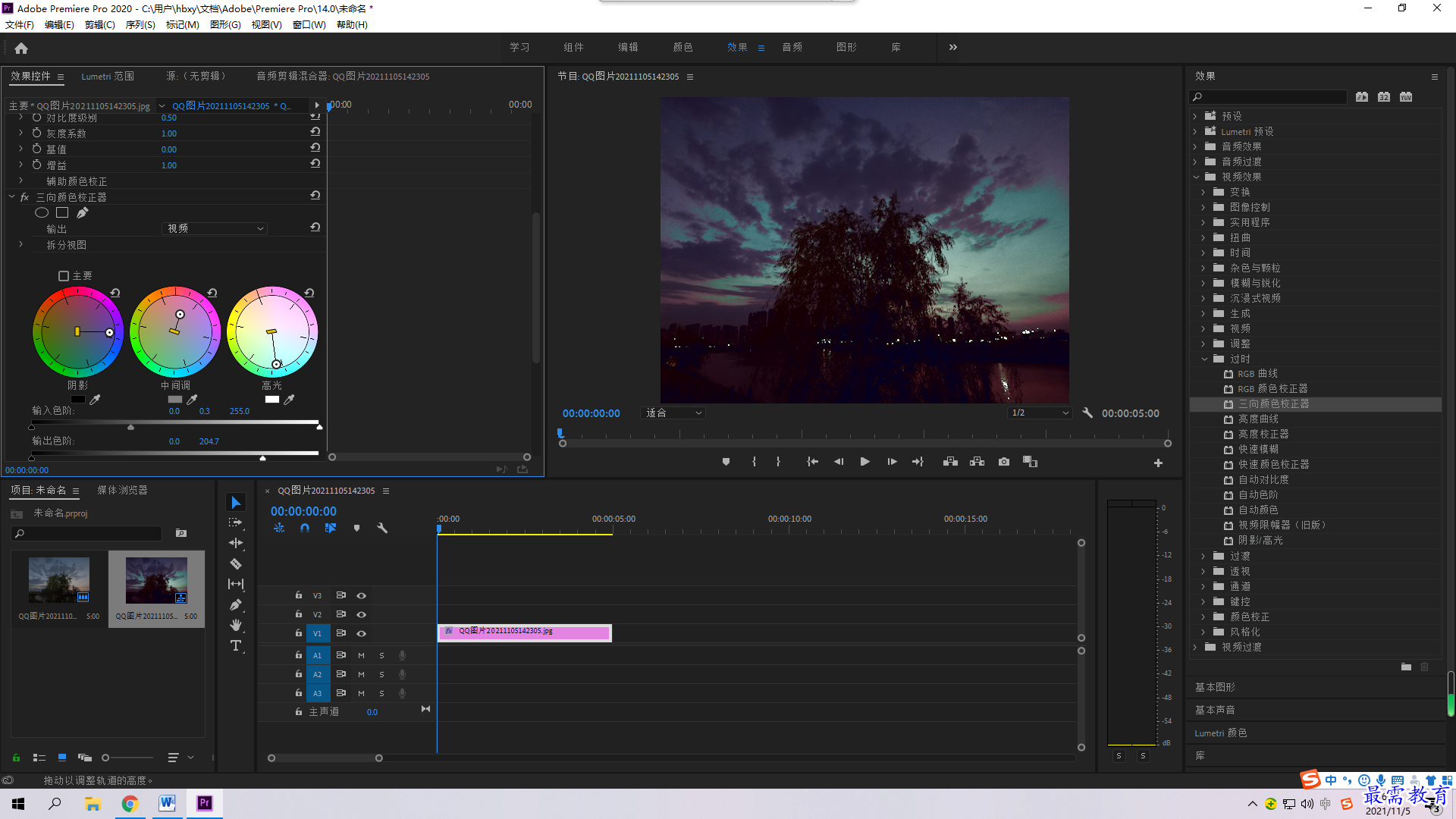Select the Razor tool

(236, 563)
